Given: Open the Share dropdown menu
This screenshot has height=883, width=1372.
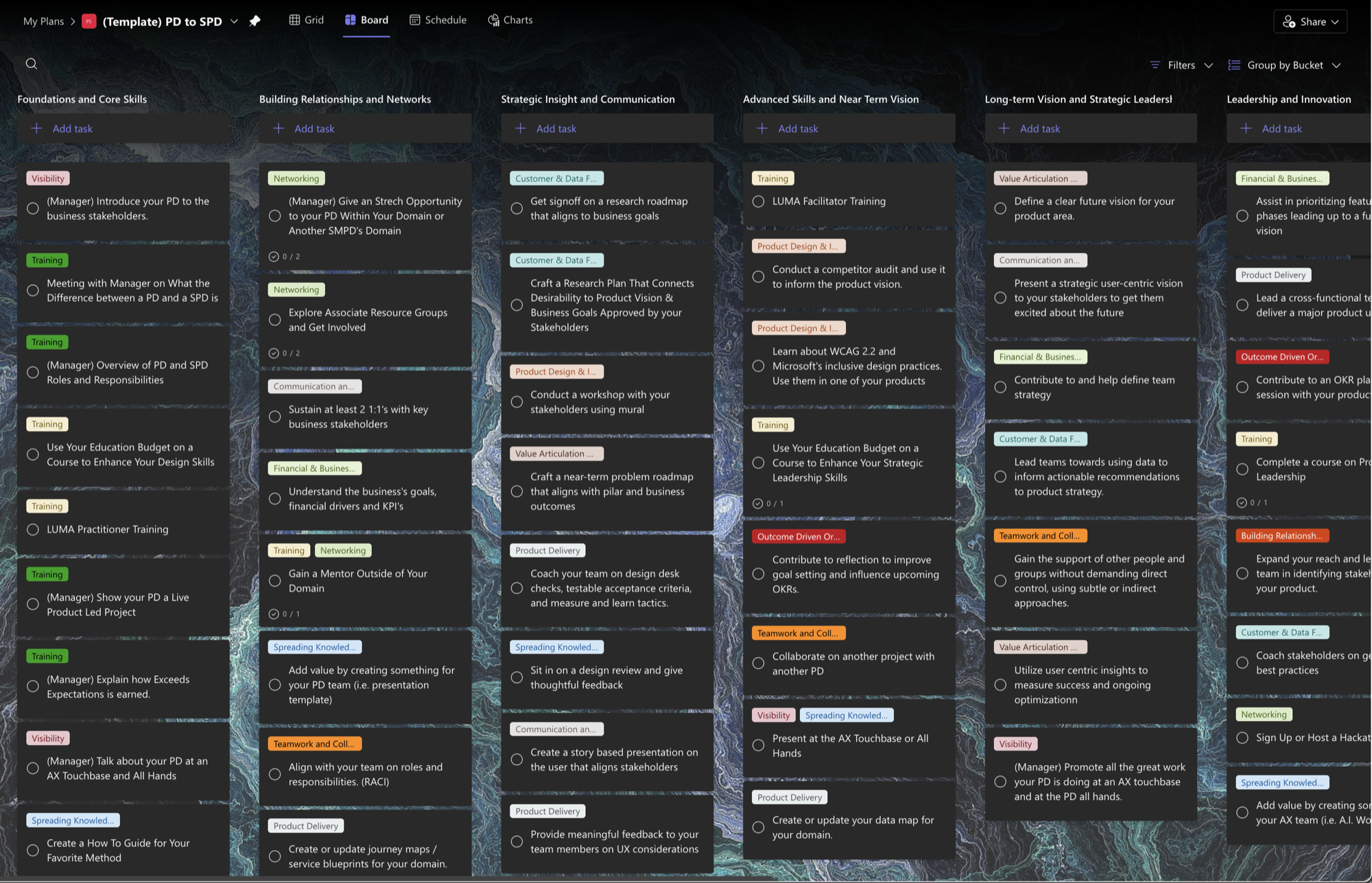Looking at the screenshot, I should pos(1310,21).
